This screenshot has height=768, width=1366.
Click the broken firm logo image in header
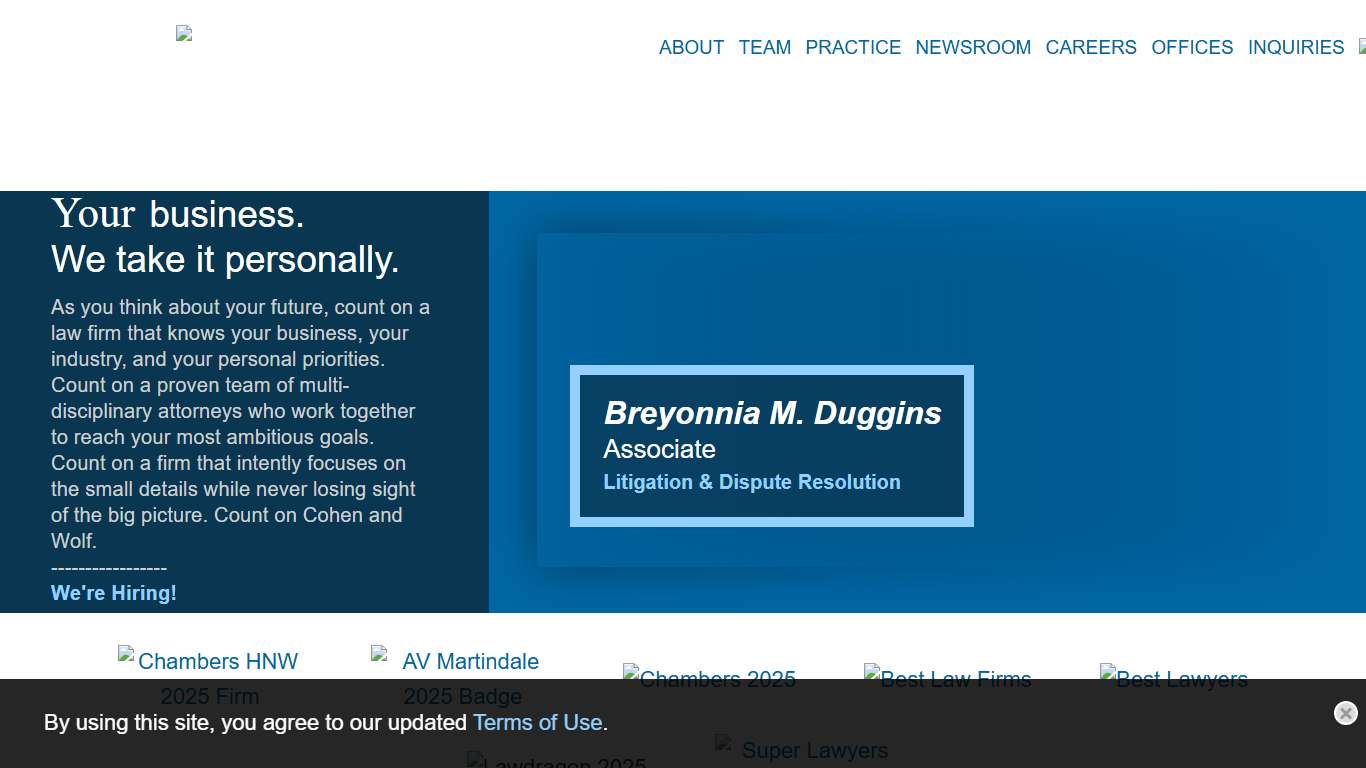184,34
